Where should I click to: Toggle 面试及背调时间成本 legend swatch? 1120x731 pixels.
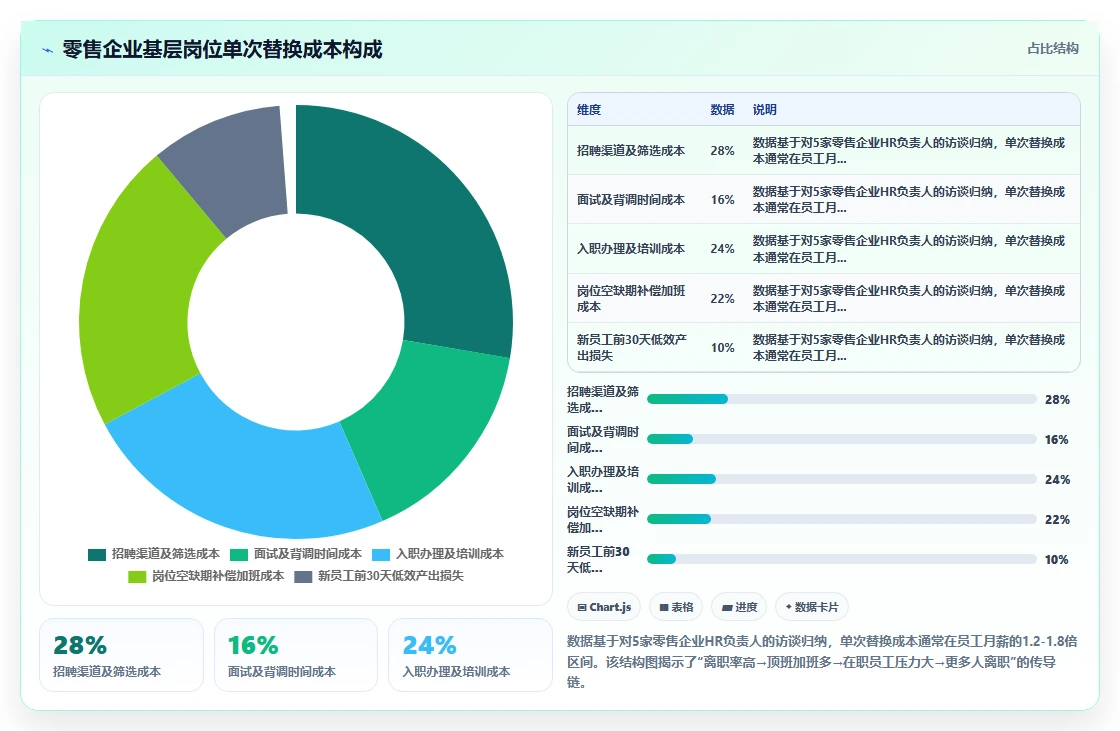(x=239, y=555)
